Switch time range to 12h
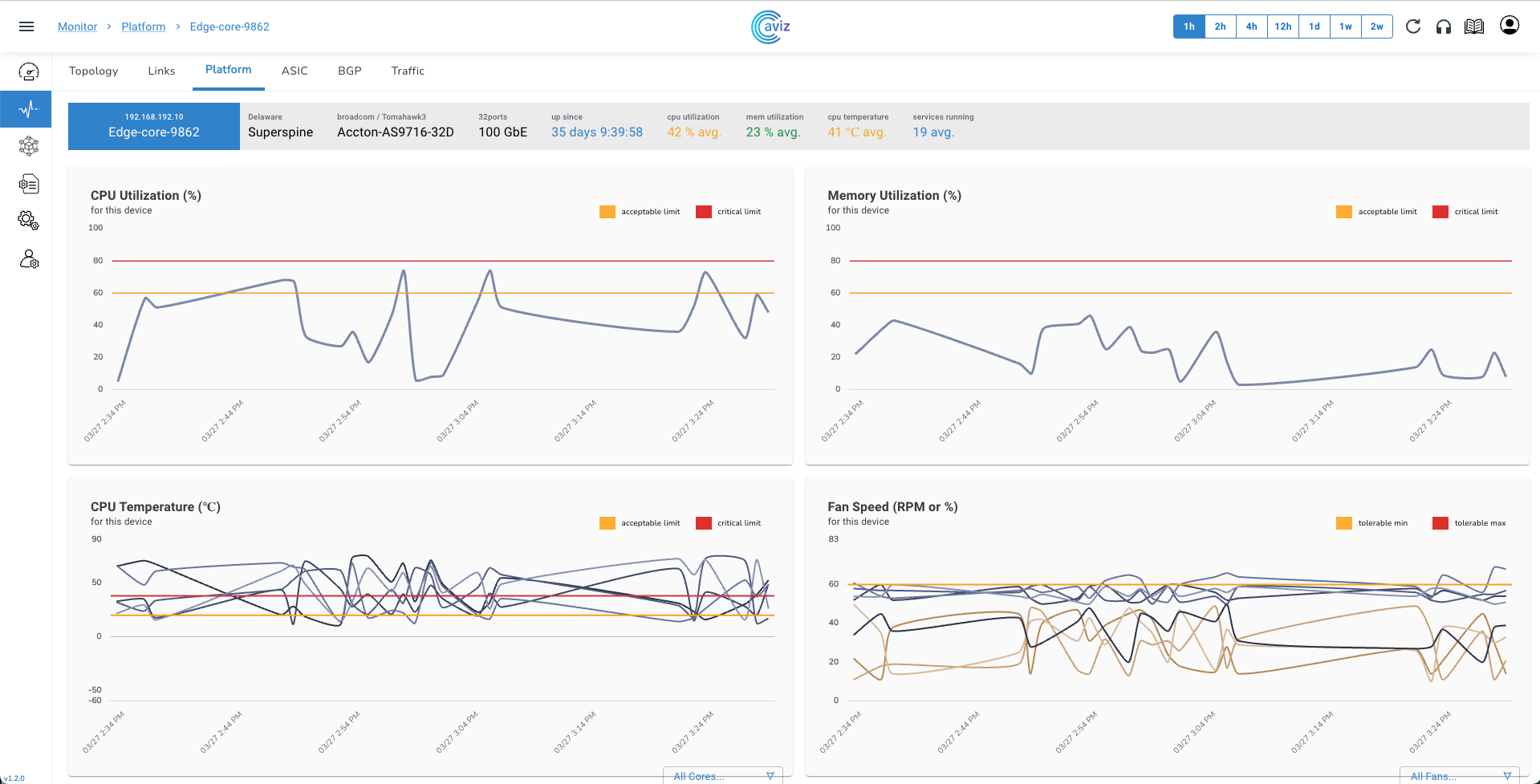 click(x=1282, y=26)
